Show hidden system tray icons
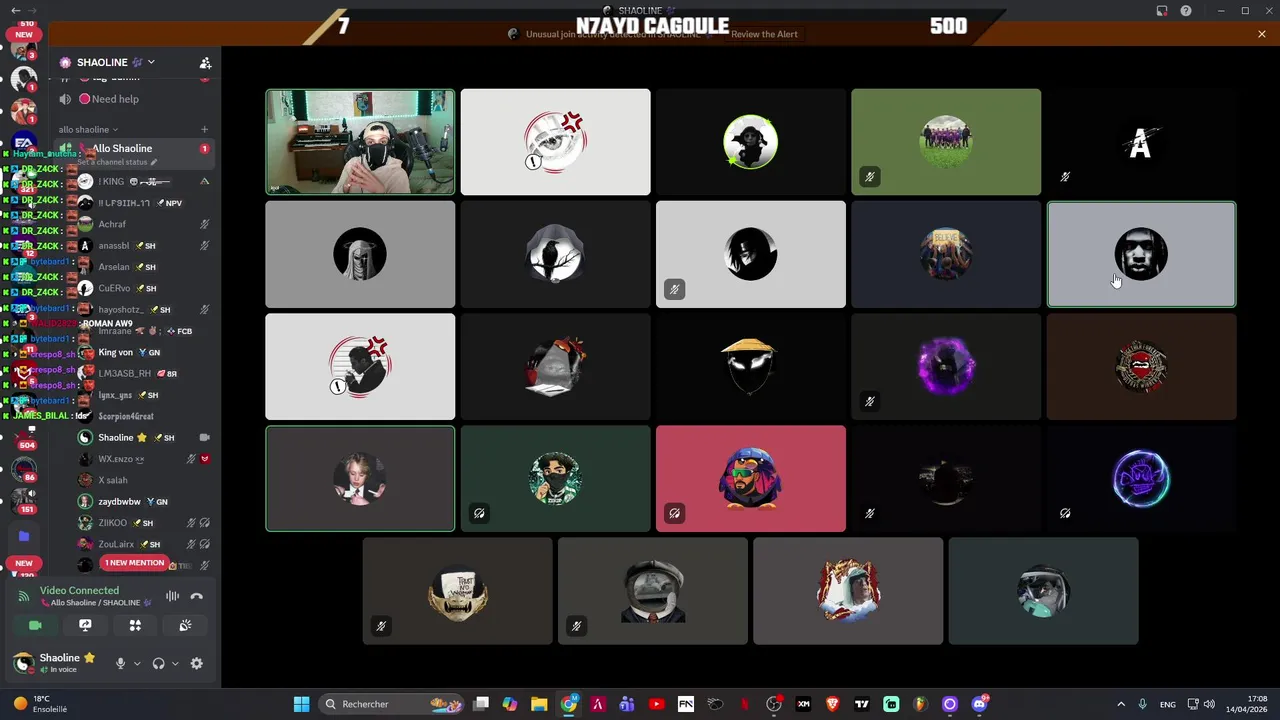The image size is (1280, 720). pos(1120,704)
